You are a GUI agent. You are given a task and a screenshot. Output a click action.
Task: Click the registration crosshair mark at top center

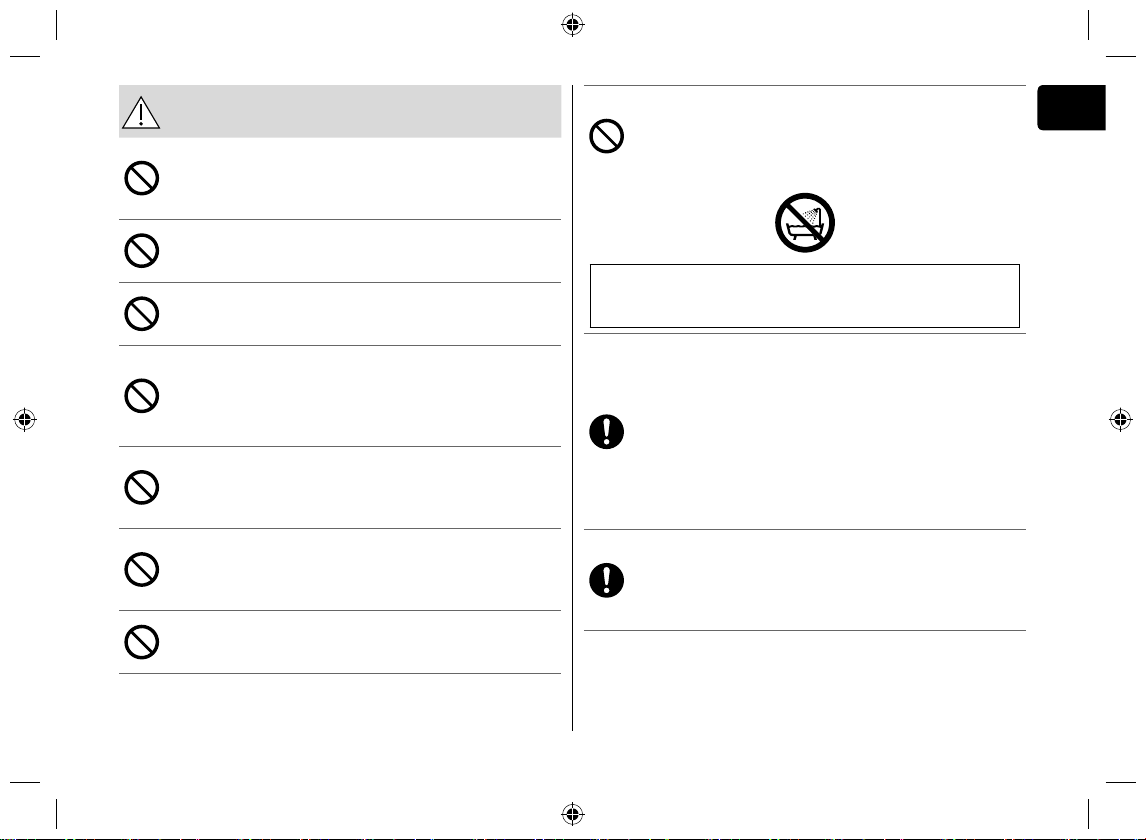573,25
